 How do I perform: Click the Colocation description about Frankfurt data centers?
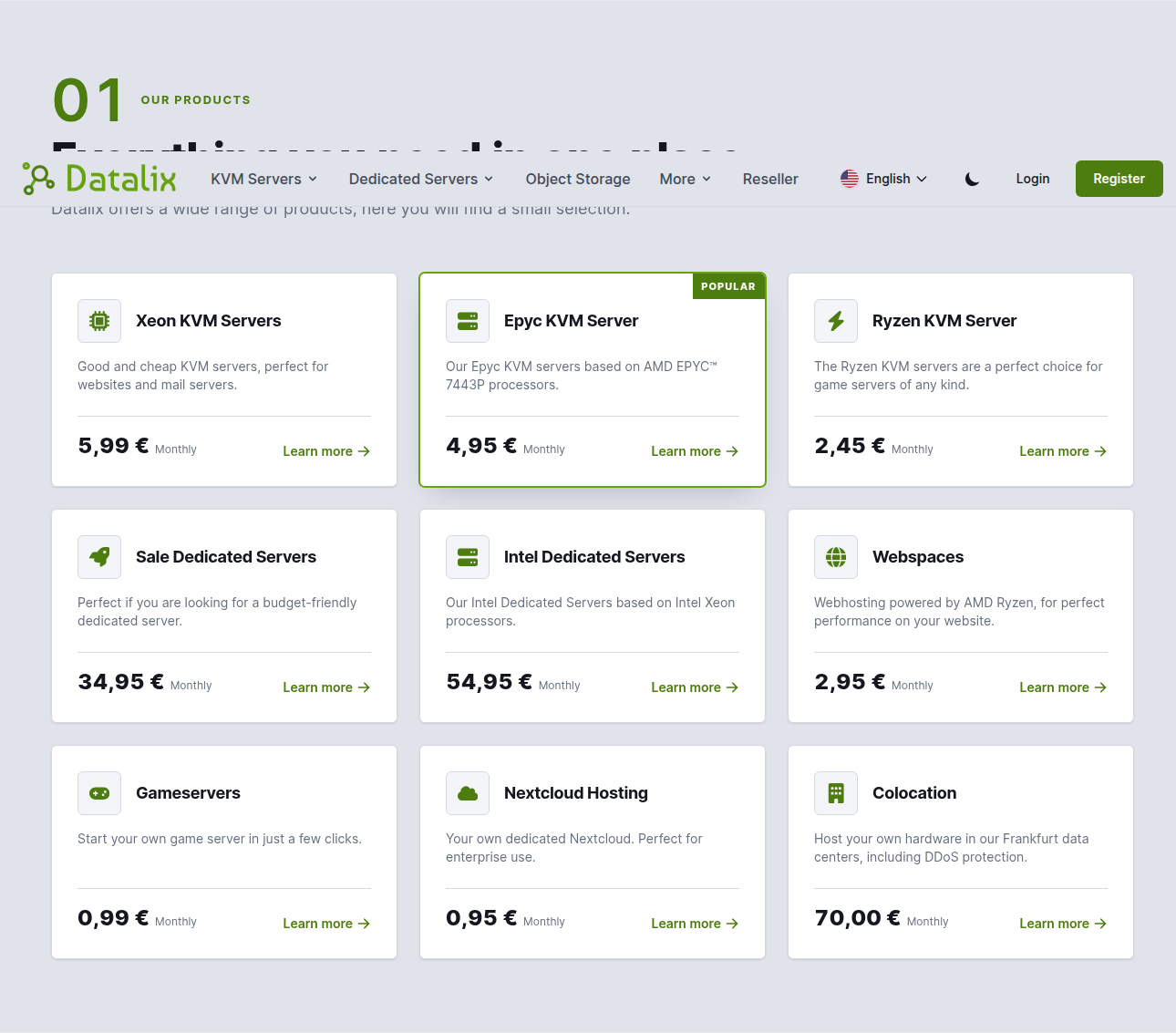952,848
